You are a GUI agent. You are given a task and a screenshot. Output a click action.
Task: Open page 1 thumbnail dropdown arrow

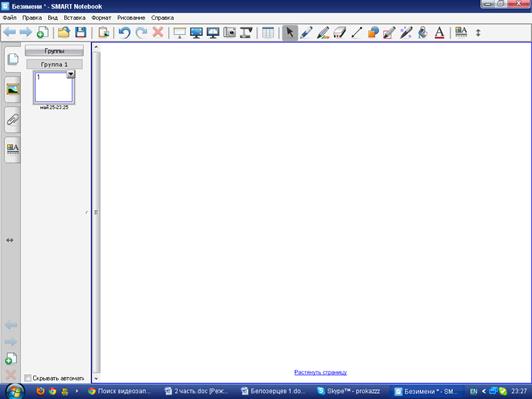[71, 74]
